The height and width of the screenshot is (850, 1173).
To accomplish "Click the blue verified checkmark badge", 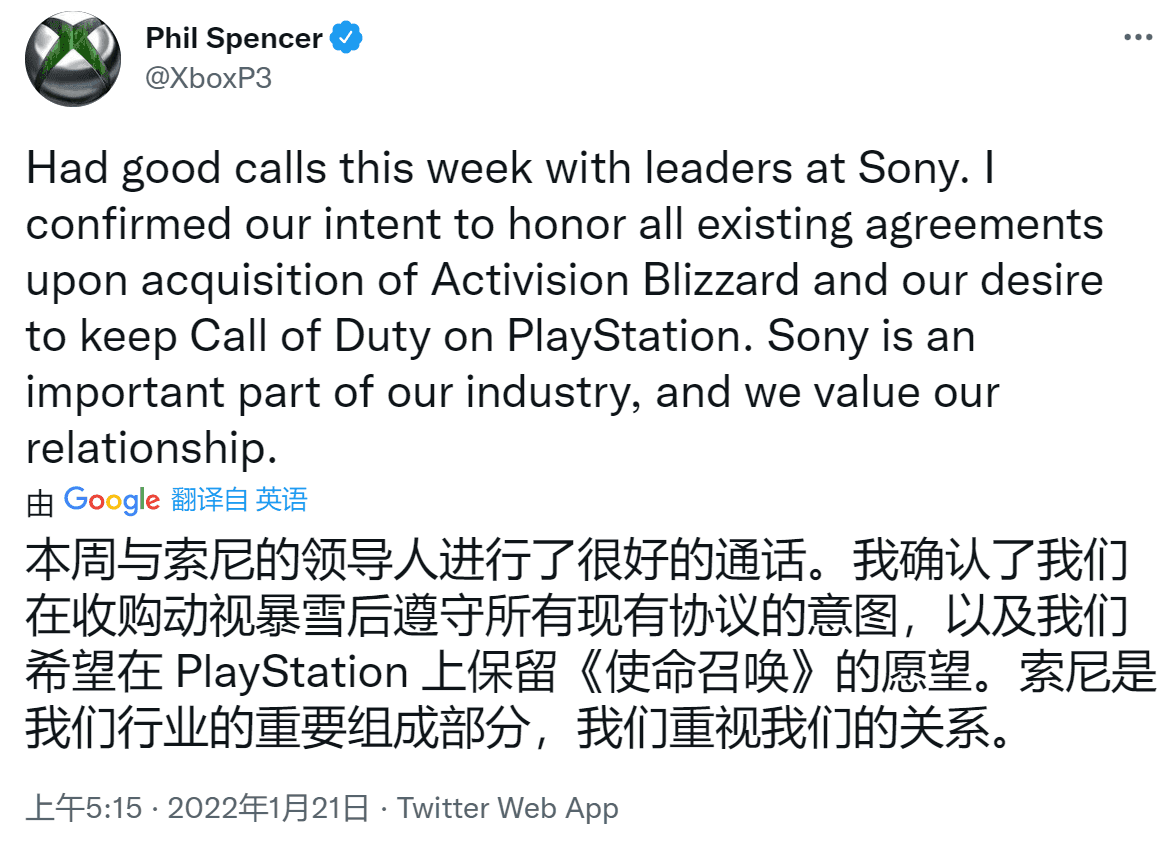I will (346, 37).
